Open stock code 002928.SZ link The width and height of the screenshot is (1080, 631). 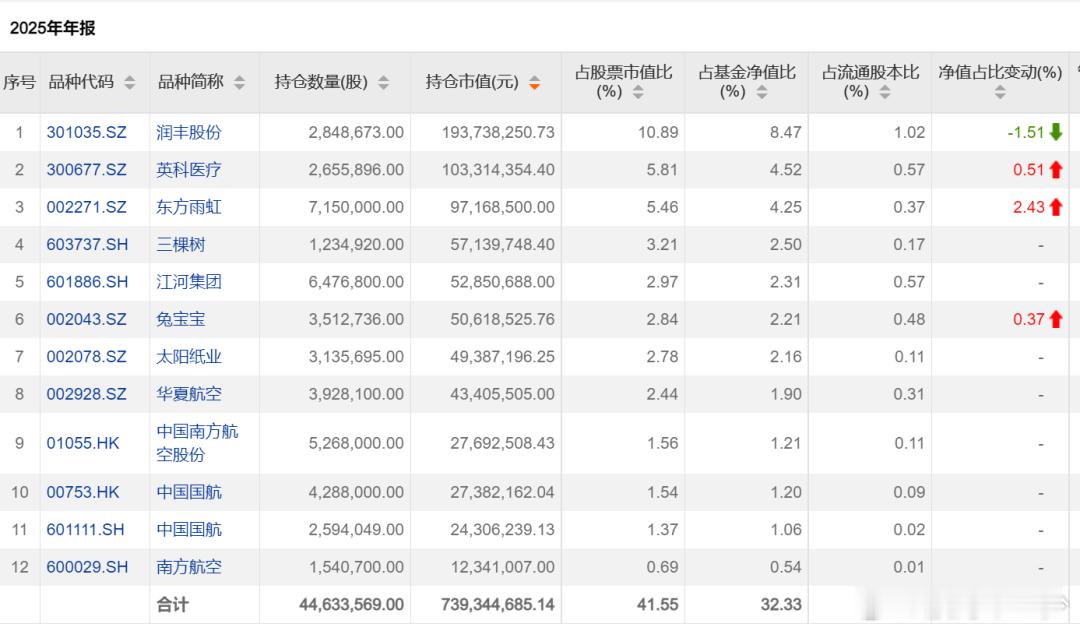click(x=87, y=394)
